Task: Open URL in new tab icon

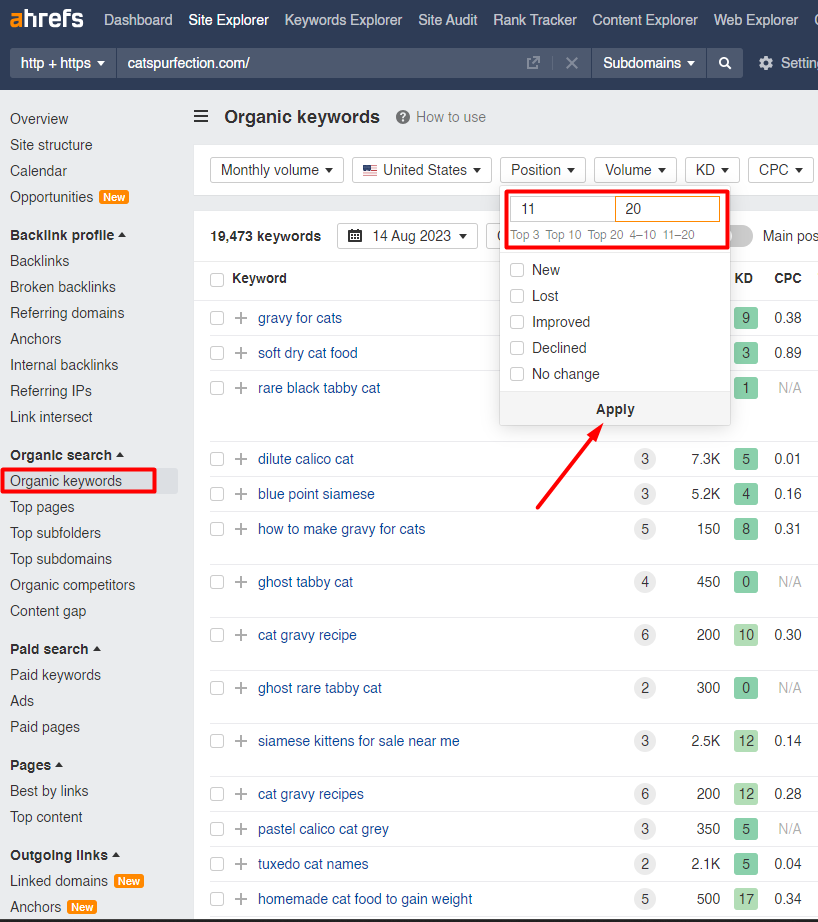Action: [533, 63]
